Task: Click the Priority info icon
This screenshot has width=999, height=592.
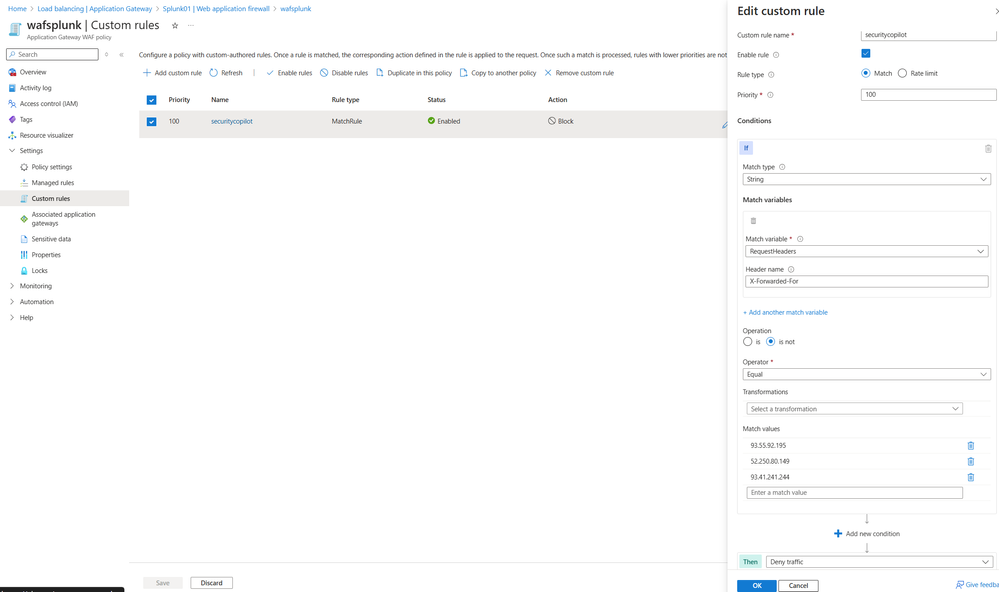Action: tap(770, 95)
